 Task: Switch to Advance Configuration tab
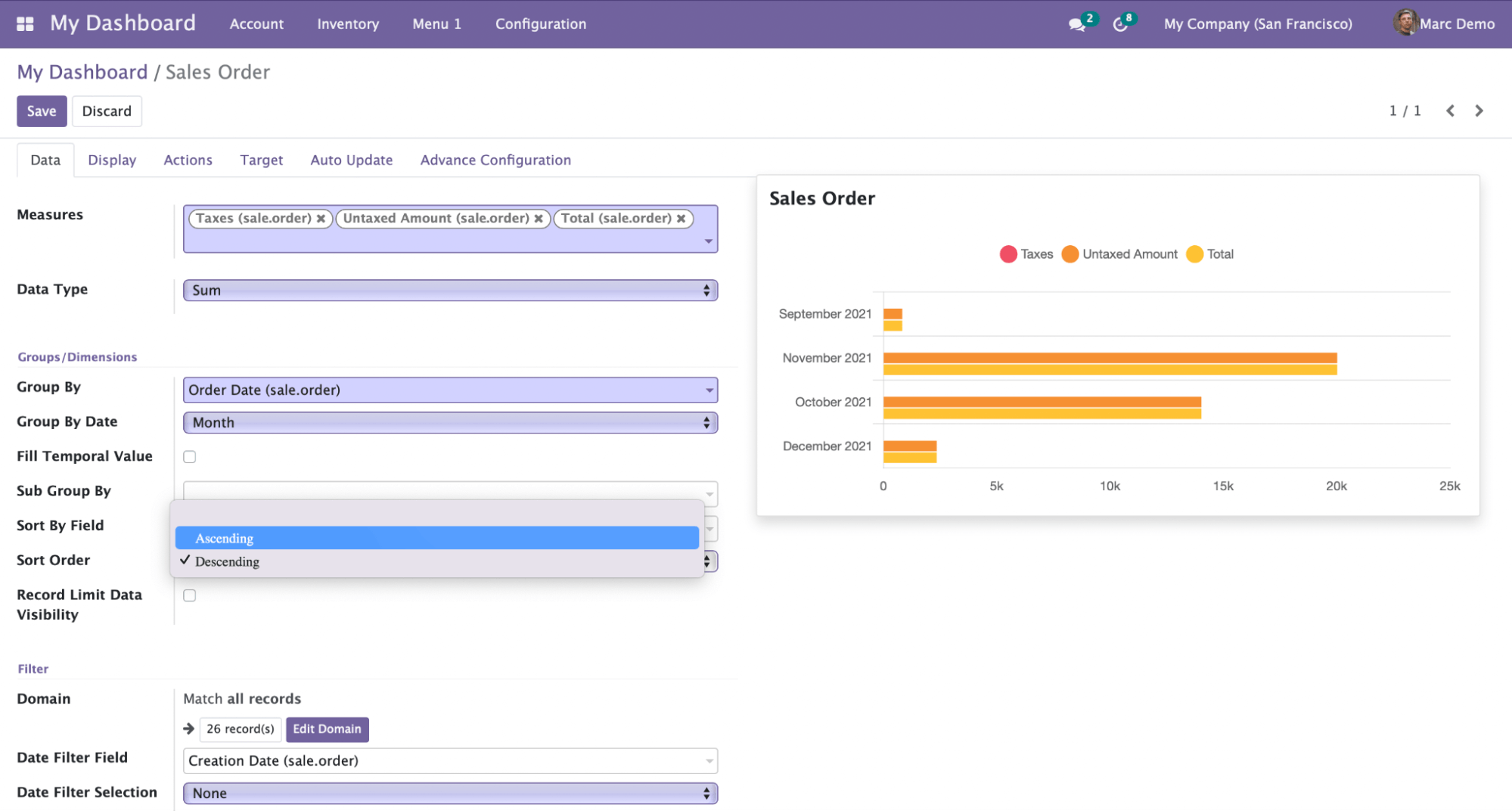point(495,160)
